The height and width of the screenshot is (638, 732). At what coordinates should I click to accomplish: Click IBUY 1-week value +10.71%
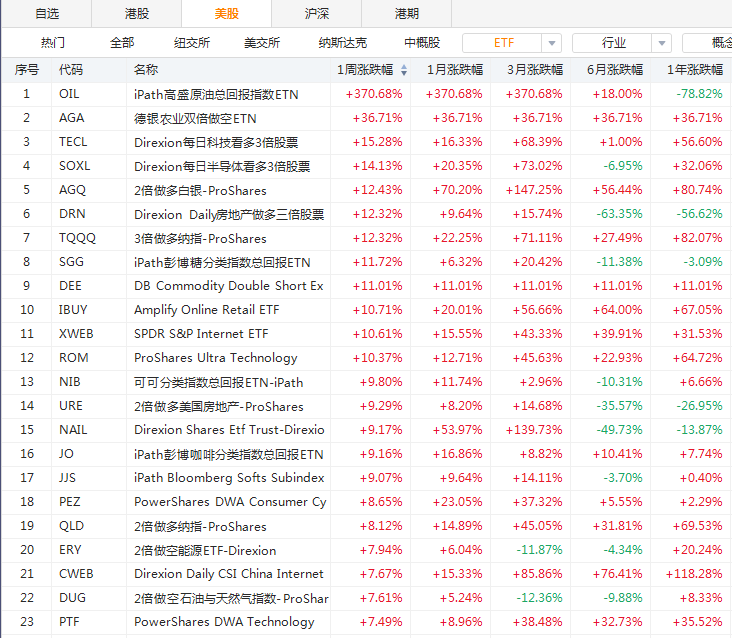(377, 310)
